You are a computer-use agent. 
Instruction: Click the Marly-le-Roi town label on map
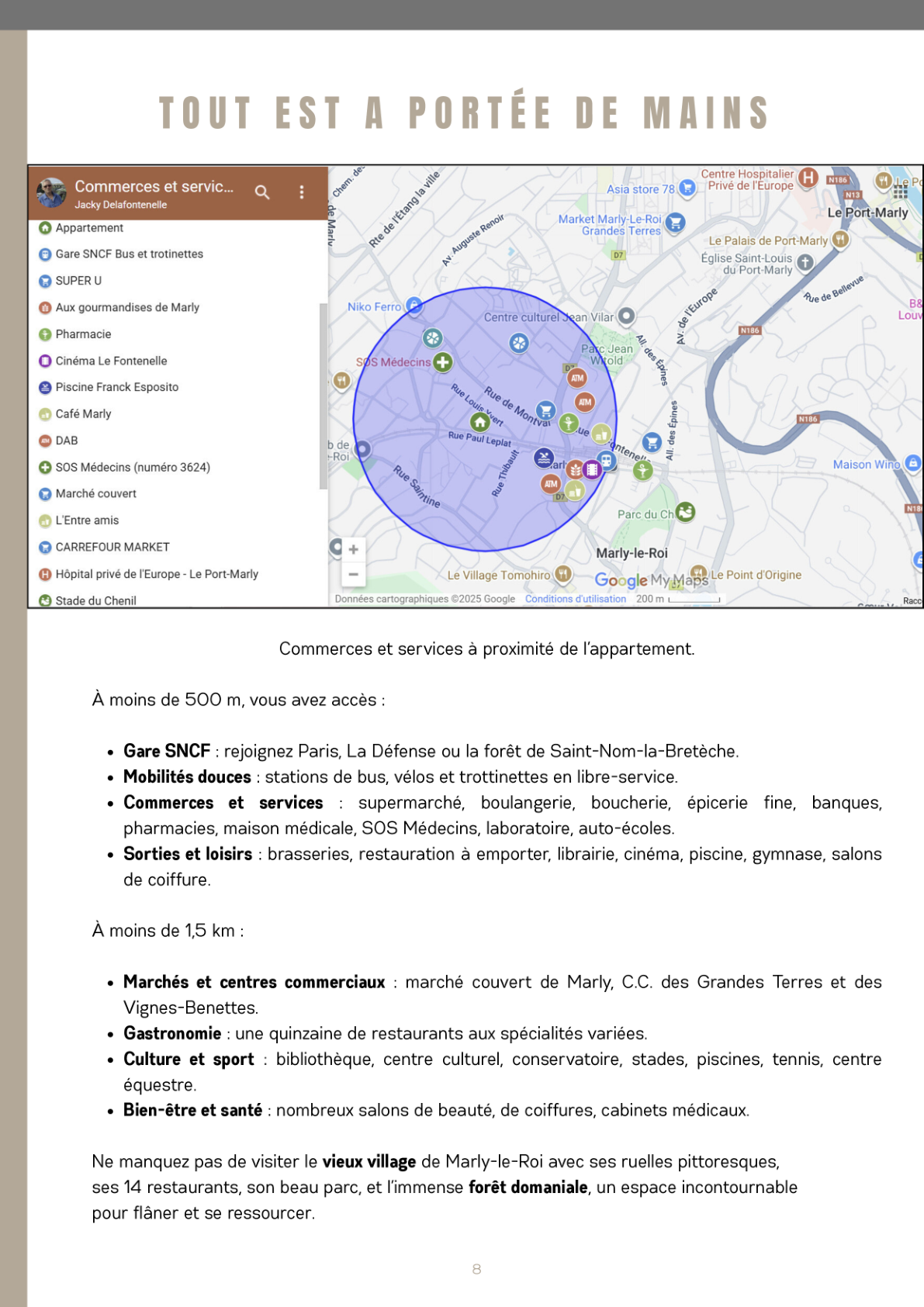click(x=632, y=553)
